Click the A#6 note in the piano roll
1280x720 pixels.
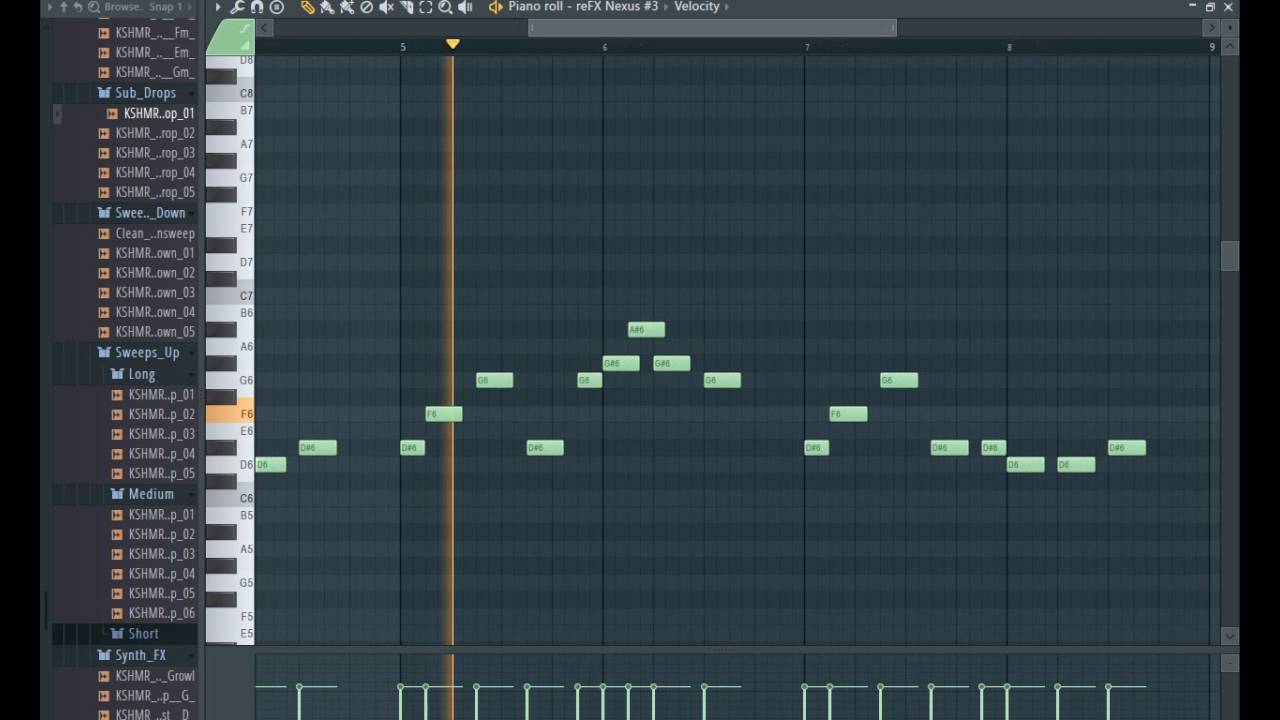[x=646, y=330]
